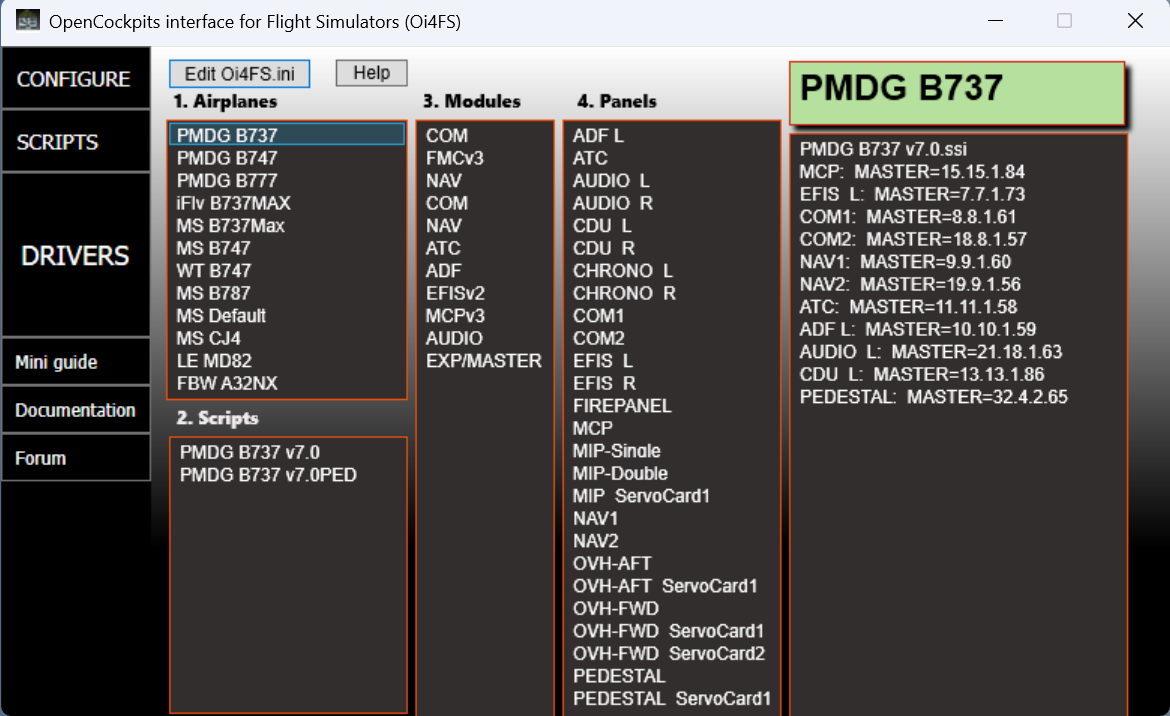Screen dimensions: 1170x716
Task: Select EXP/MASTER module
Action: click(x=484, y=360)
